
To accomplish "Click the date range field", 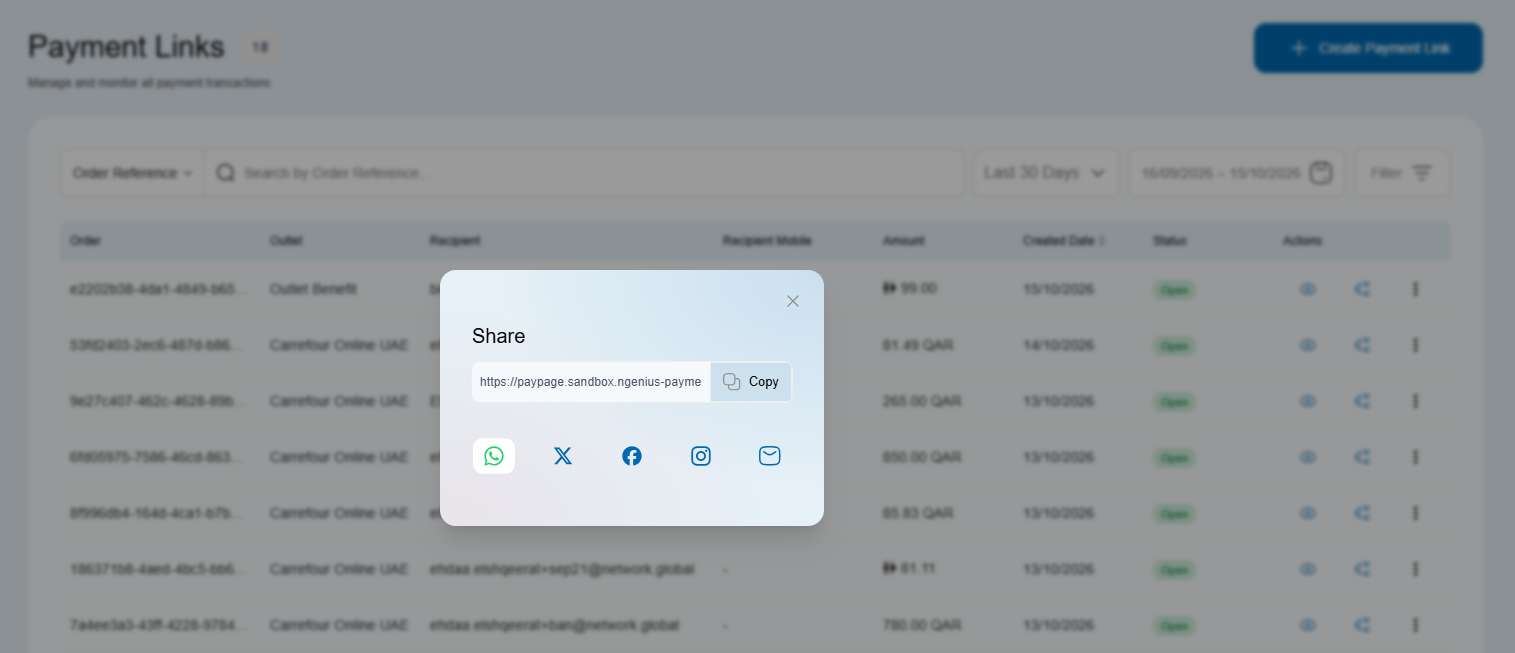I will pyautogui.click(x=1236, y=173).
